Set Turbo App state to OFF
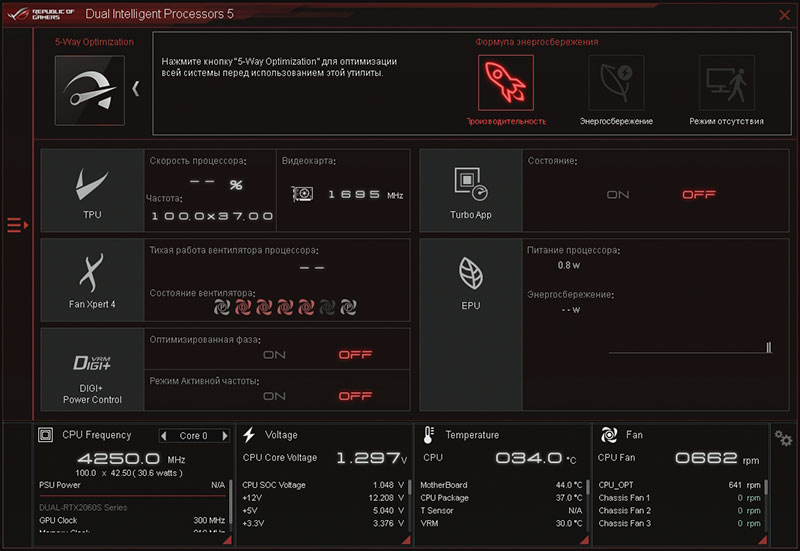The width and height of the screenshot is (800, 551). [698, 194]
